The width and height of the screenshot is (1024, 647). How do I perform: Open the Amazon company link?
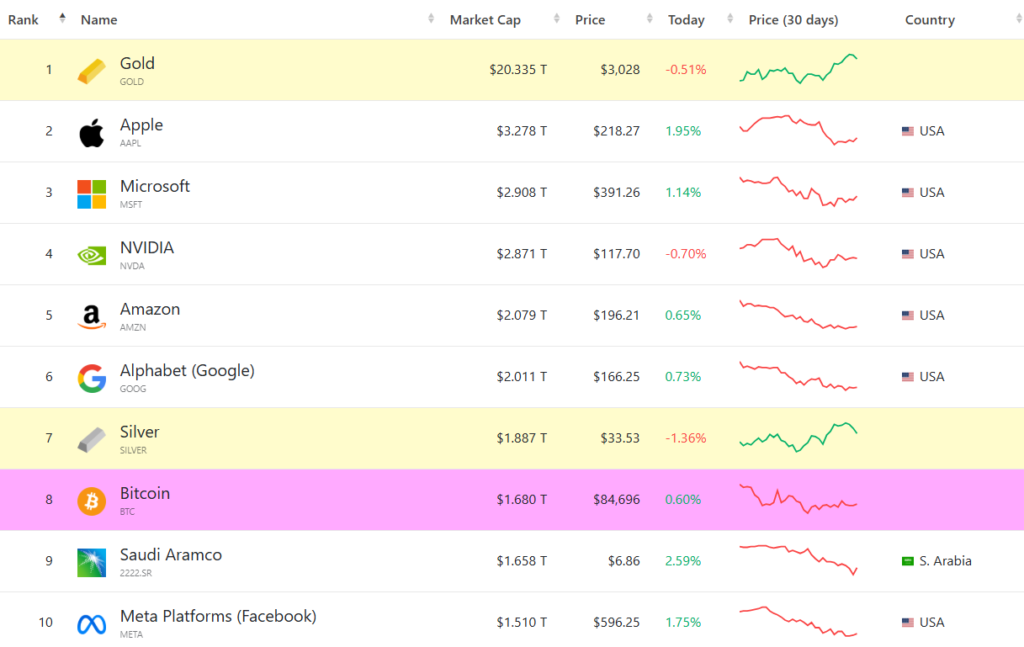tap(150, 309)
